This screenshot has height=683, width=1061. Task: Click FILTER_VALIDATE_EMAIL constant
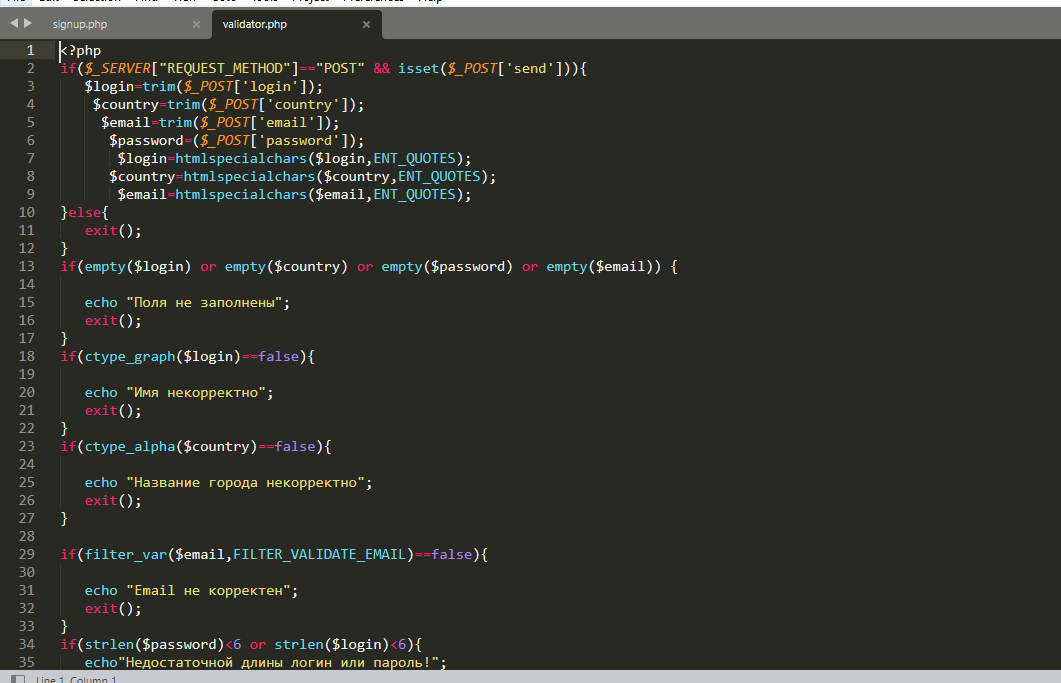click(320, 554)
